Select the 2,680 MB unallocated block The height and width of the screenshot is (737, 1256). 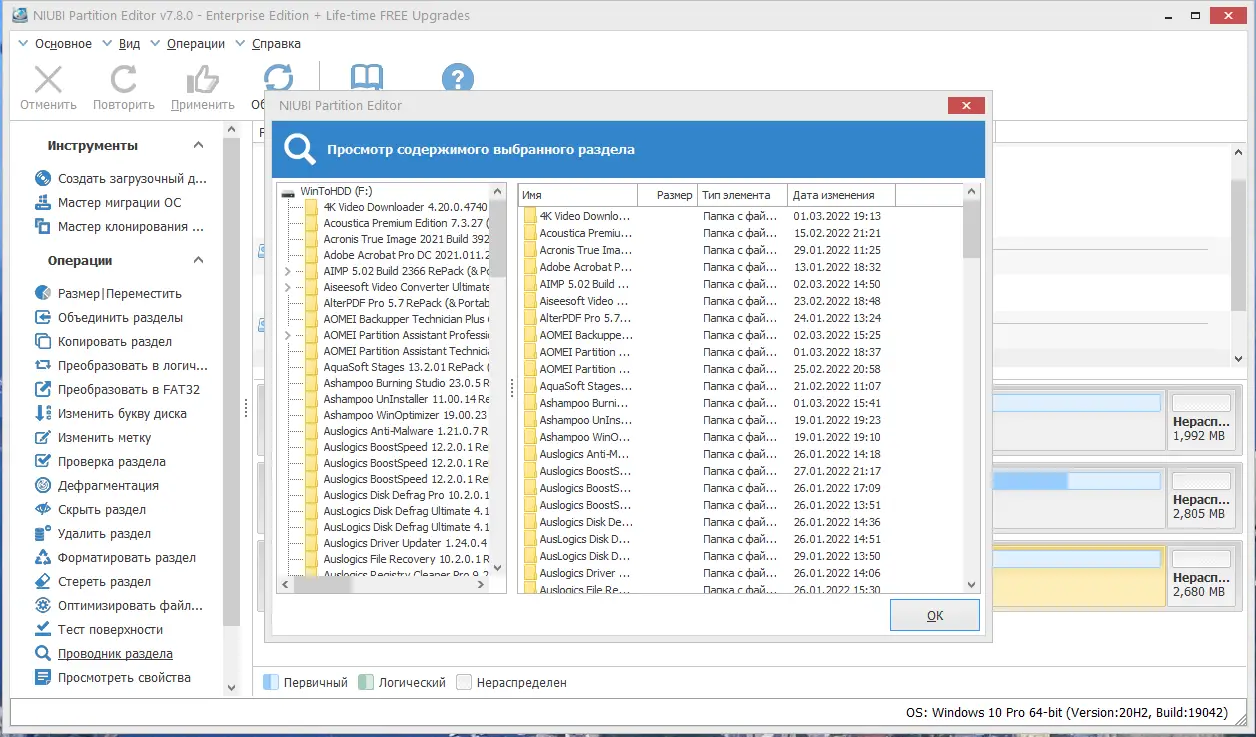coord(1201,576)
